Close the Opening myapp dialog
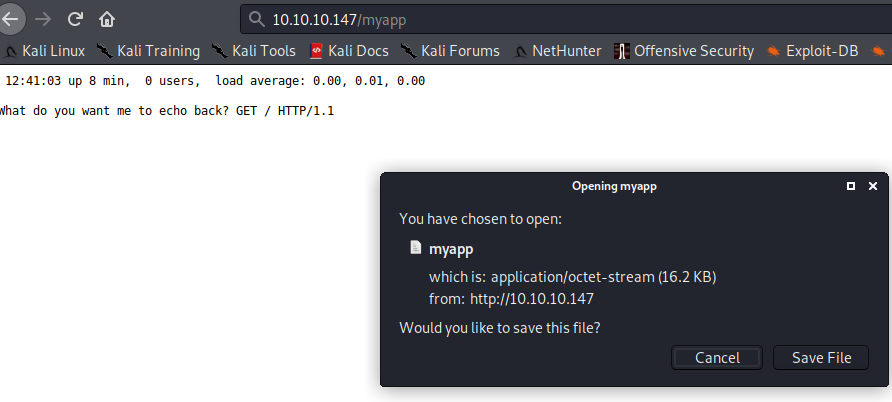892x402 pixels. [x=873, y=186]
